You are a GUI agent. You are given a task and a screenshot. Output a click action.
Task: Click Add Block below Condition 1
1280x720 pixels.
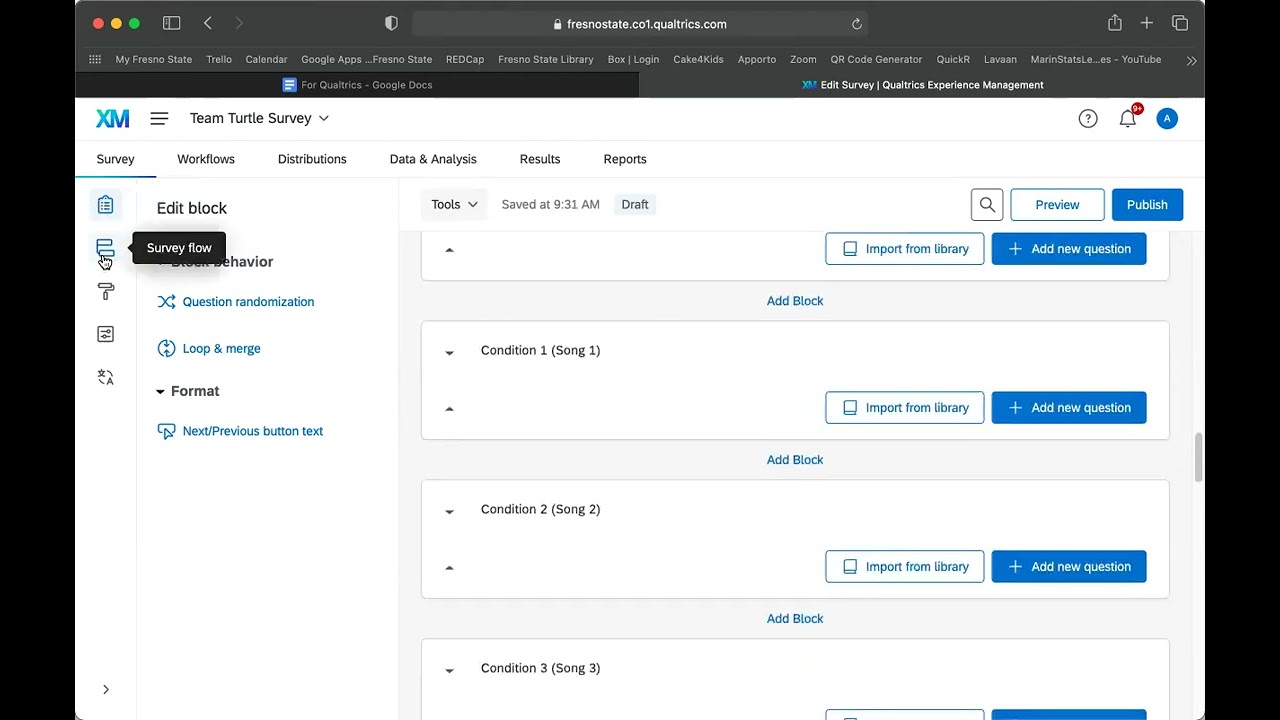[x=795, y=460]
